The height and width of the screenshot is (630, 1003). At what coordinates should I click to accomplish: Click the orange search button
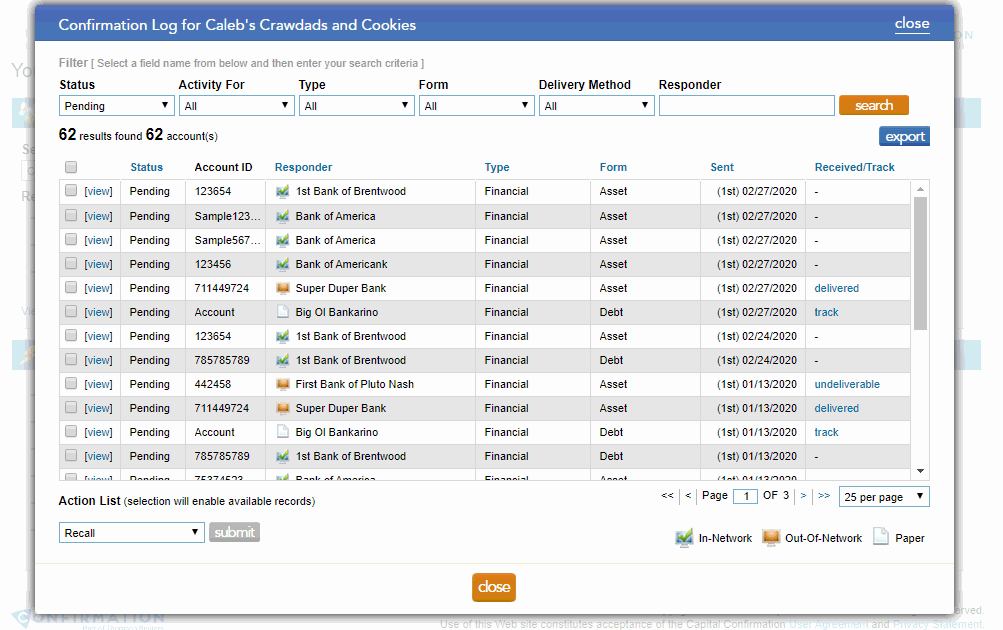pyautogui.click(x=873, y=104)
